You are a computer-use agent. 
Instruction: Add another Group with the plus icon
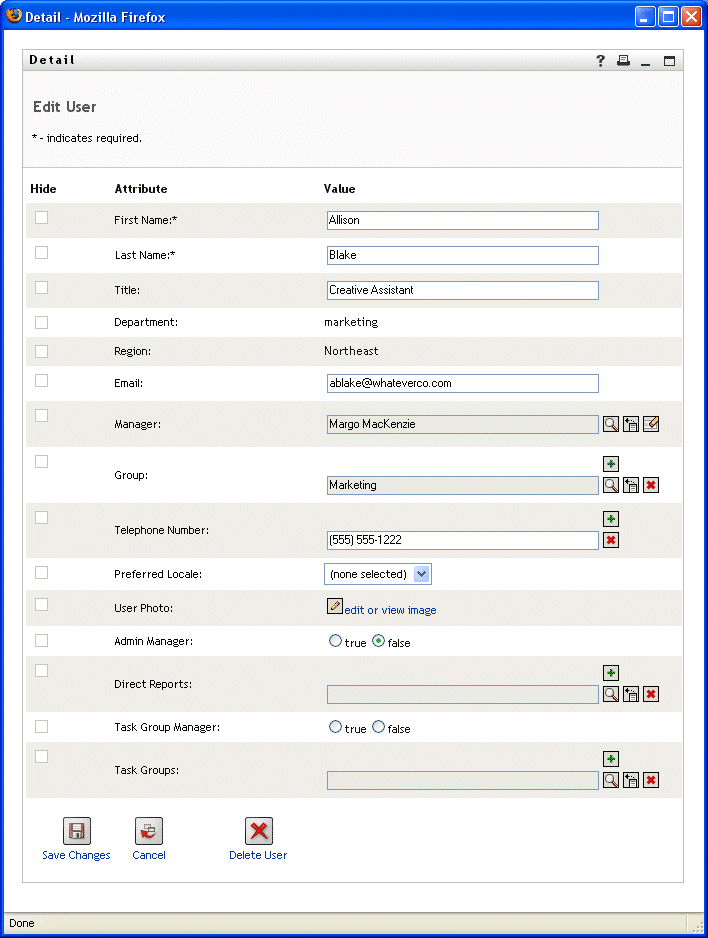point(611,464)
